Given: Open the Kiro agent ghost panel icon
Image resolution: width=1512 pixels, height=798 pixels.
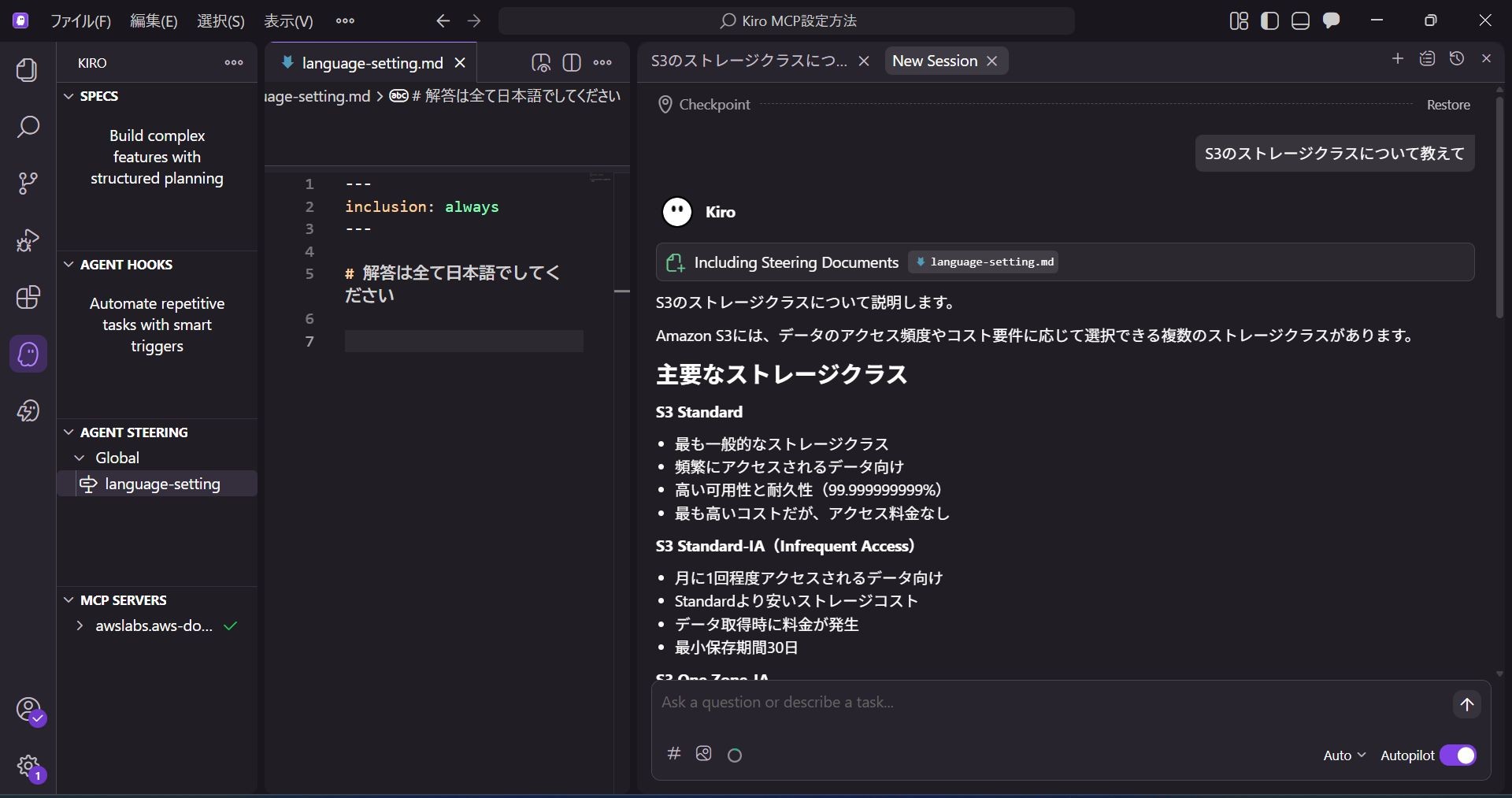Looking at the screenshot, I should (x=28, y=354).
